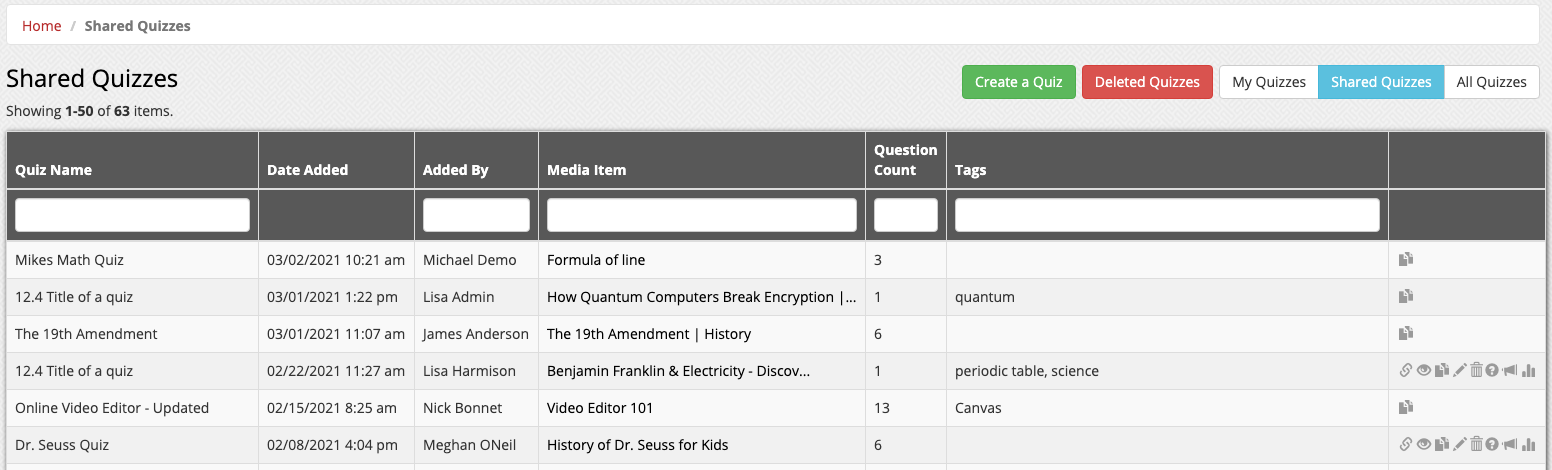The width and height of the screenshot is (1552, 470).
Task: Switch to My Quizzes tab
Action: [x=1268, y=82]
